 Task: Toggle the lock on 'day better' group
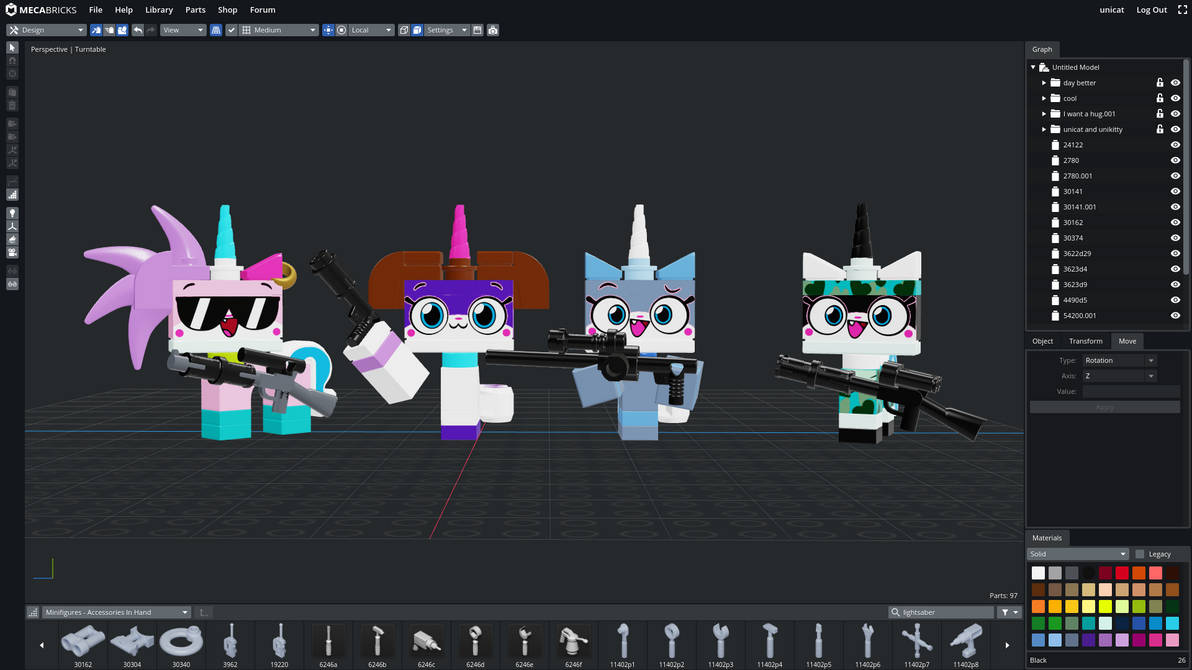1162,82
